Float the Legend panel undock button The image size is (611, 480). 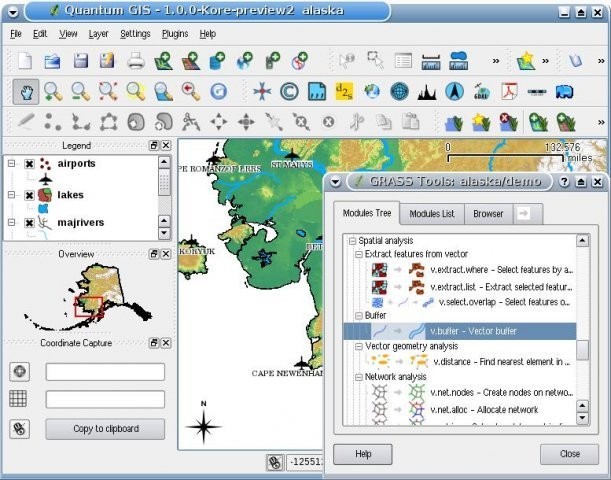154,145
